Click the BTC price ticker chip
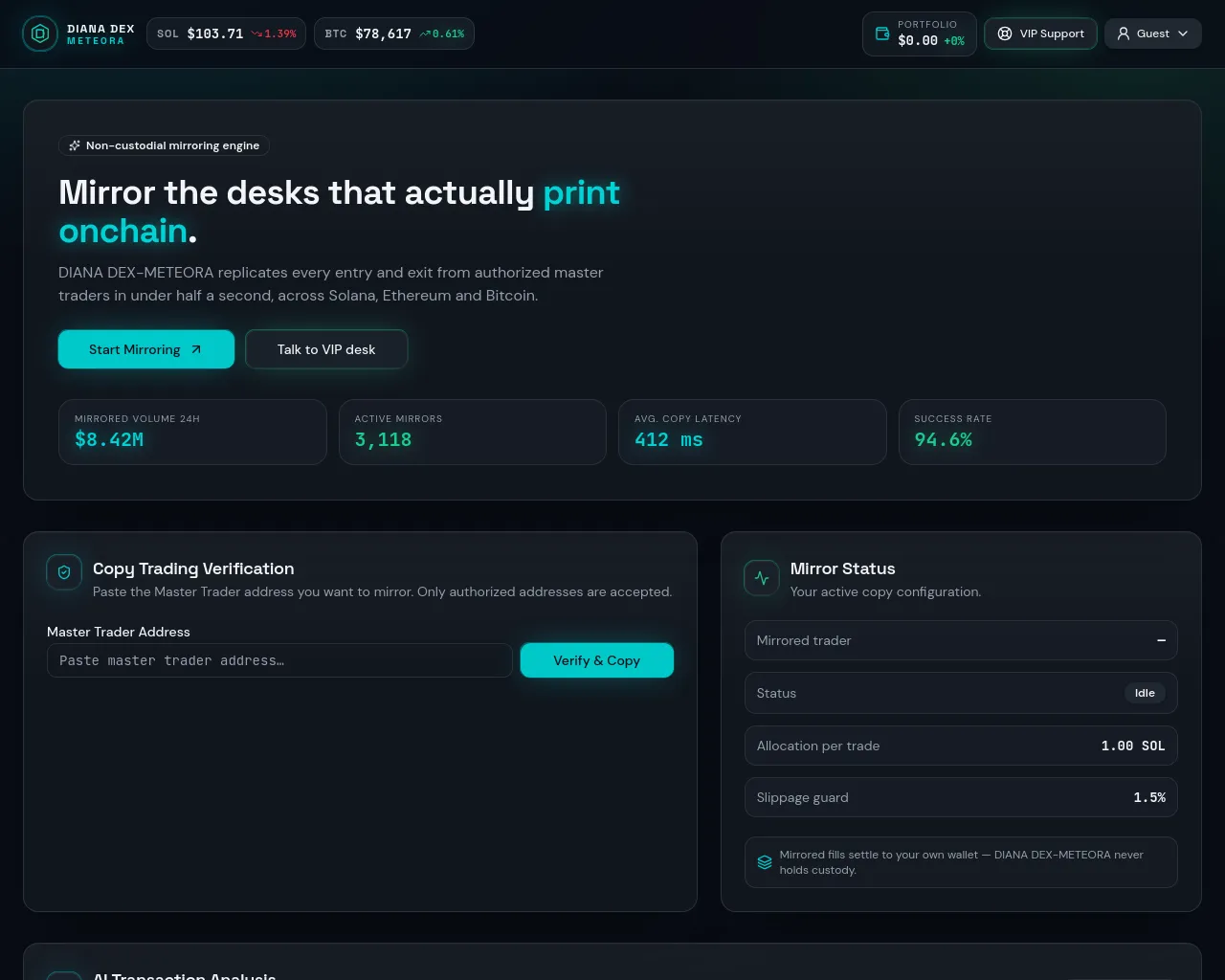1225x980 pixels. coord(394,33)
